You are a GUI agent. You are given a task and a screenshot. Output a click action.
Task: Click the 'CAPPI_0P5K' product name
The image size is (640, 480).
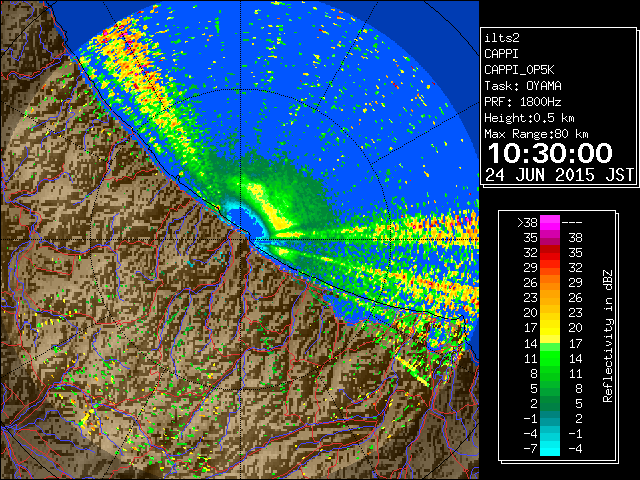coord(519,70)
